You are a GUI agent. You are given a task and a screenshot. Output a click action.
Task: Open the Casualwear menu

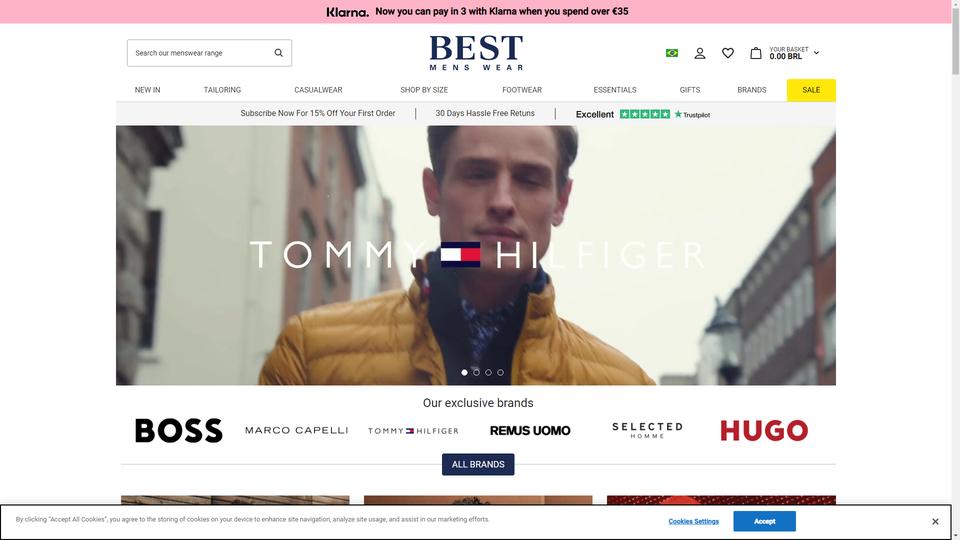pos(318,90)
